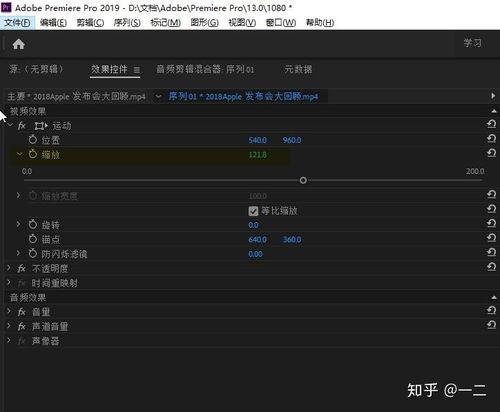The image size is (500, 412).
Task: Expand the Rotation (旋转) parameter
Action: 18,224
